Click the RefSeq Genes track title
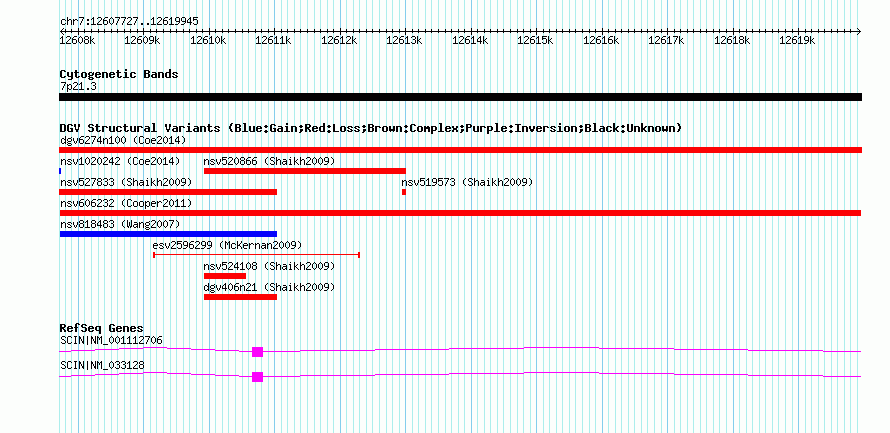Image resolution: width=890 pixels, height=433 pixels. pyautogui.click(x=102, y=329)
